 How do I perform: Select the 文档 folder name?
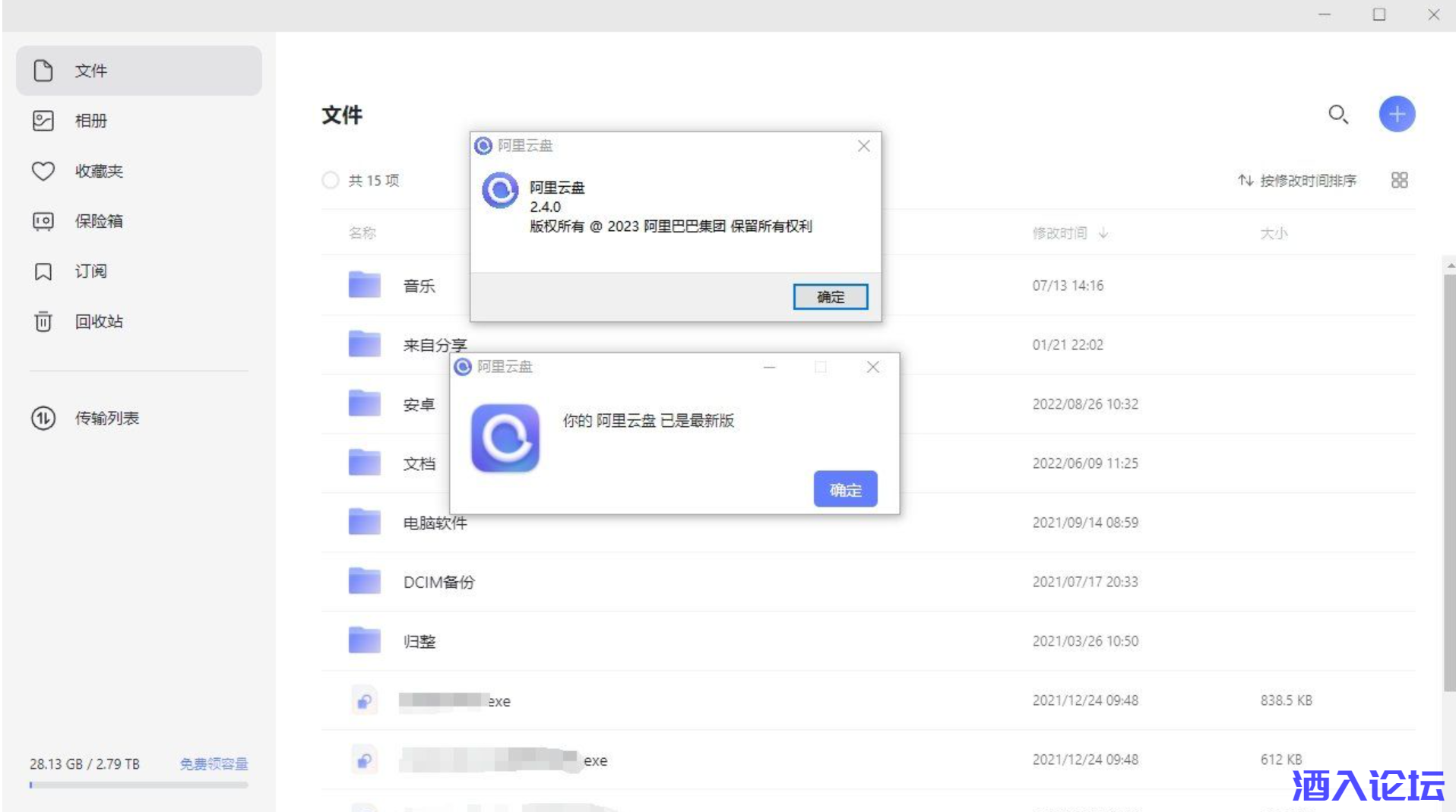click(419, 463)
